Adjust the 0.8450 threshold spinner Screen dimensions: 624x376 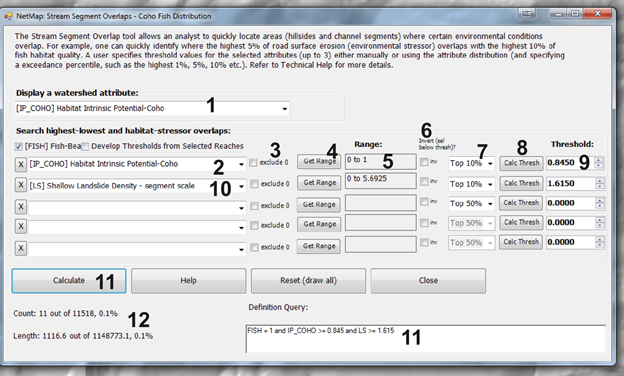(599, 163)
